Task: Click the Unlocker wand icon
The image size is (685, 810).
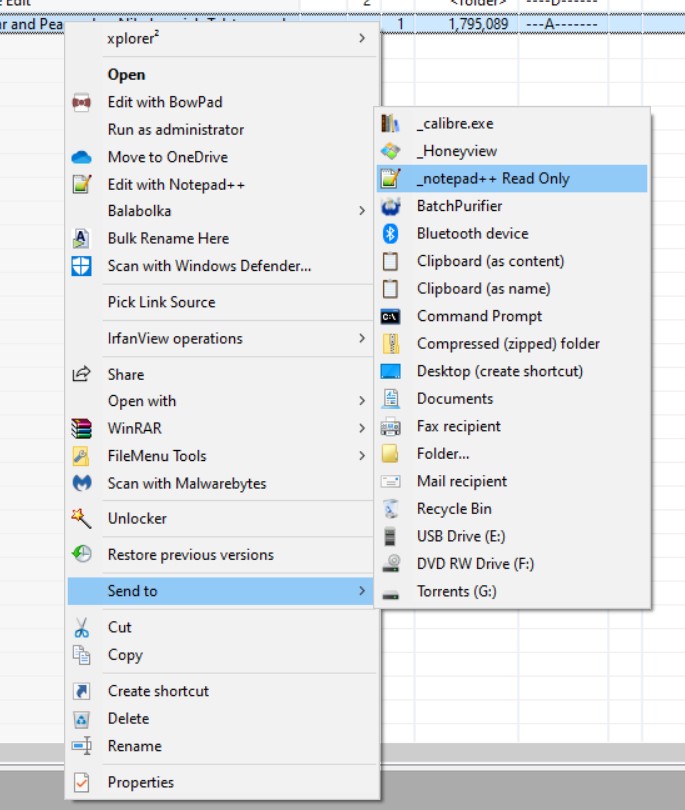Action: [81, 518]
